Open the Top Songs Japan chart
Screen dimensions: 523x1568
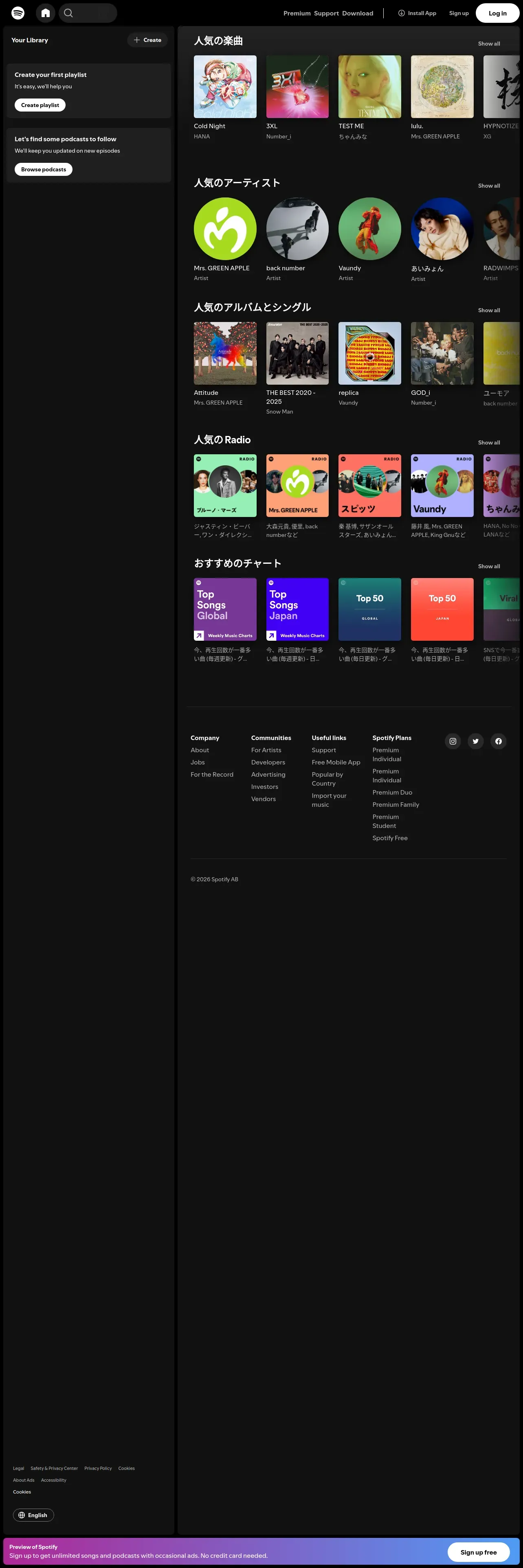click(x=297, y=609)
